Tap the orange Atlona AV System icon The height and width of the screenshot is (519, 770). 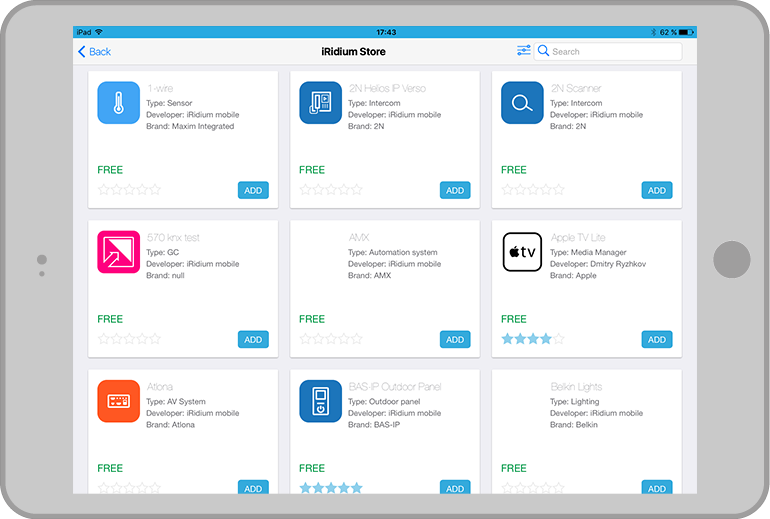point(118,401)
